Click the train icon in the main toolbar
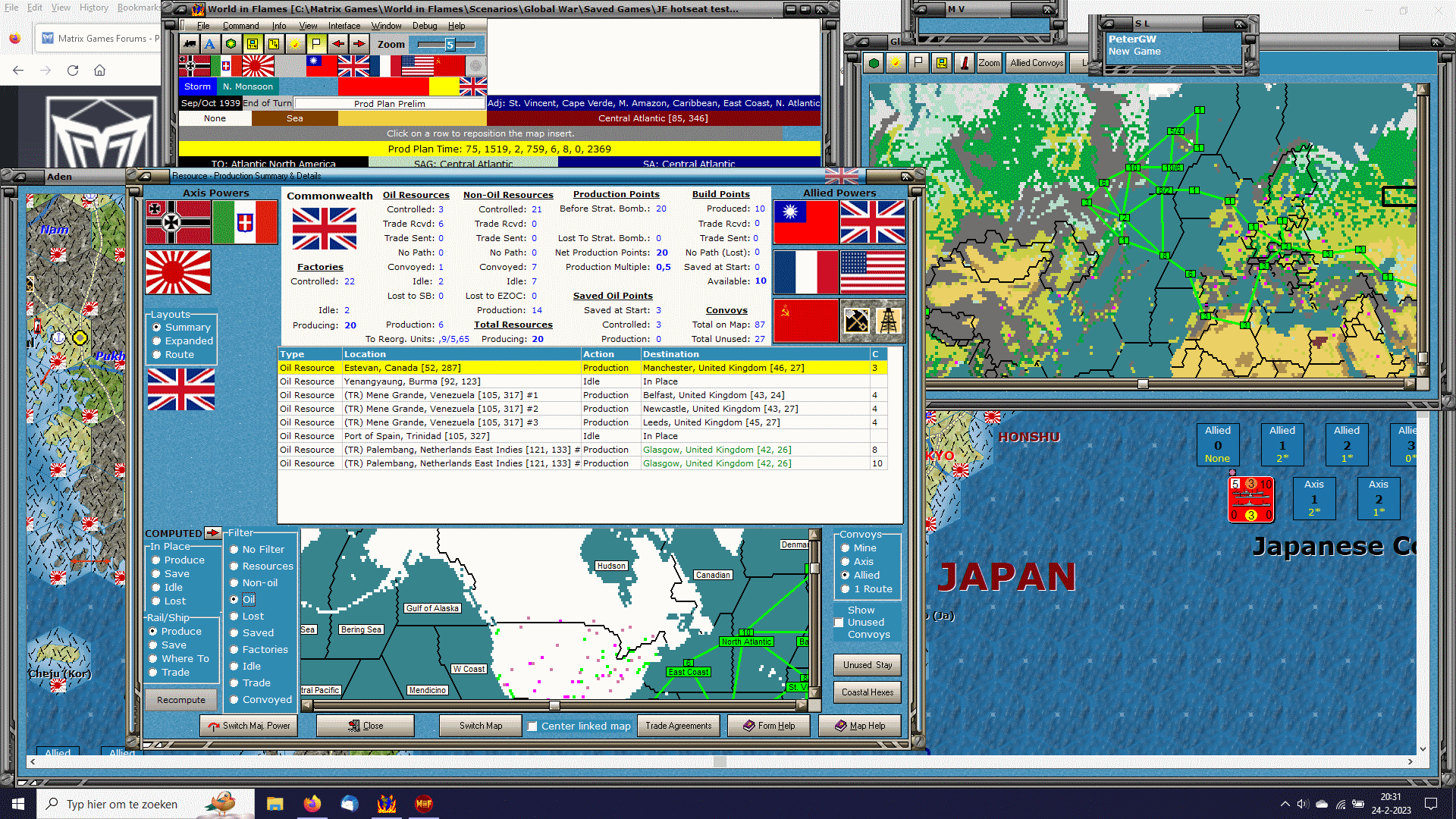Viewport: 1456px width, 819px height. (189, 44)
